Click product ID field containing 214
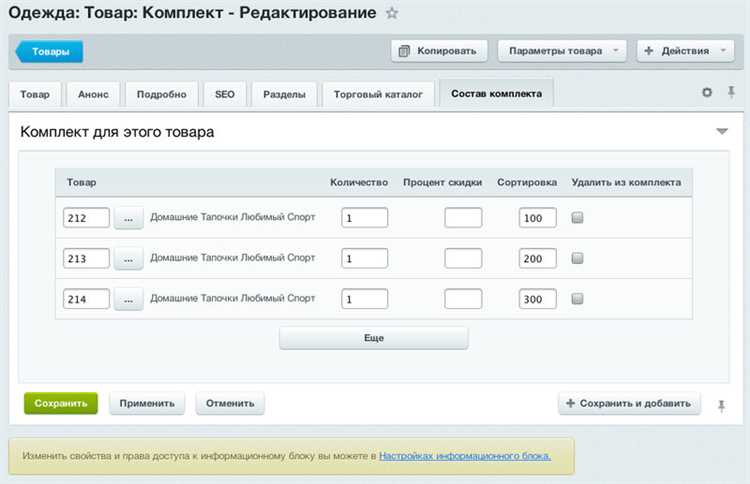 tap(86, 299)
